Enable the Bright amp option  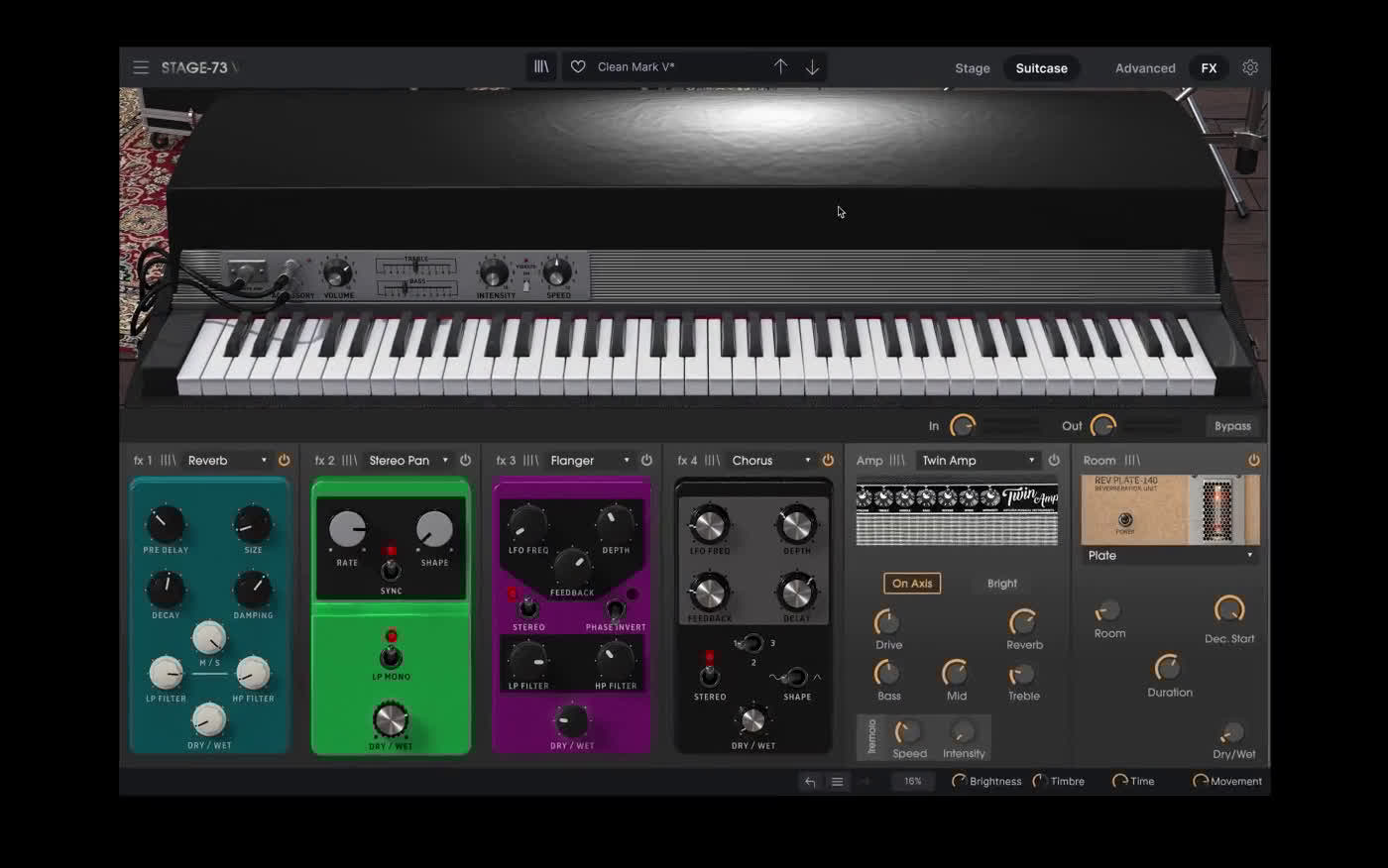tap(1002, 584)
